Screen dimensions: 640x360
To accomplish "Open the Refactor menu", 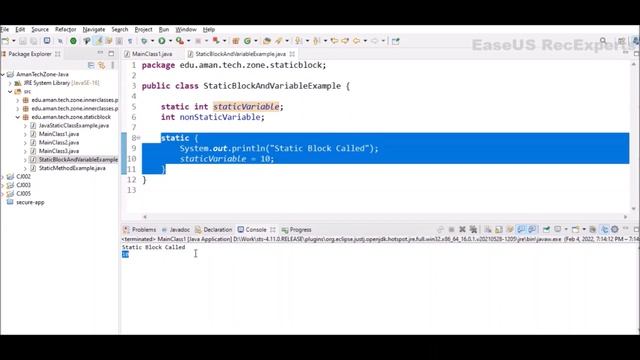I will coord(65,29).
